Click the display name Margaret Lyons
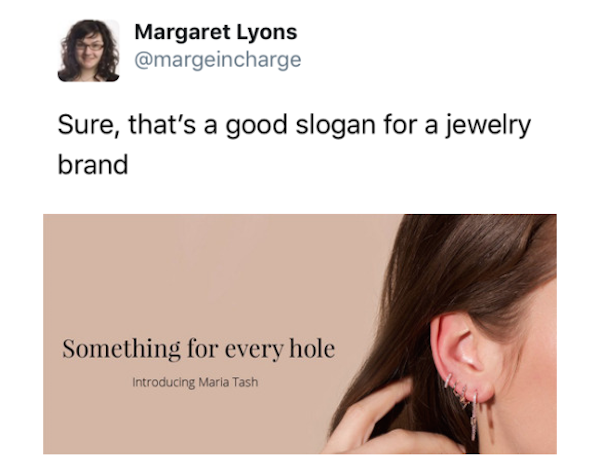Screen dimensions: 600x475 (215, 32)
